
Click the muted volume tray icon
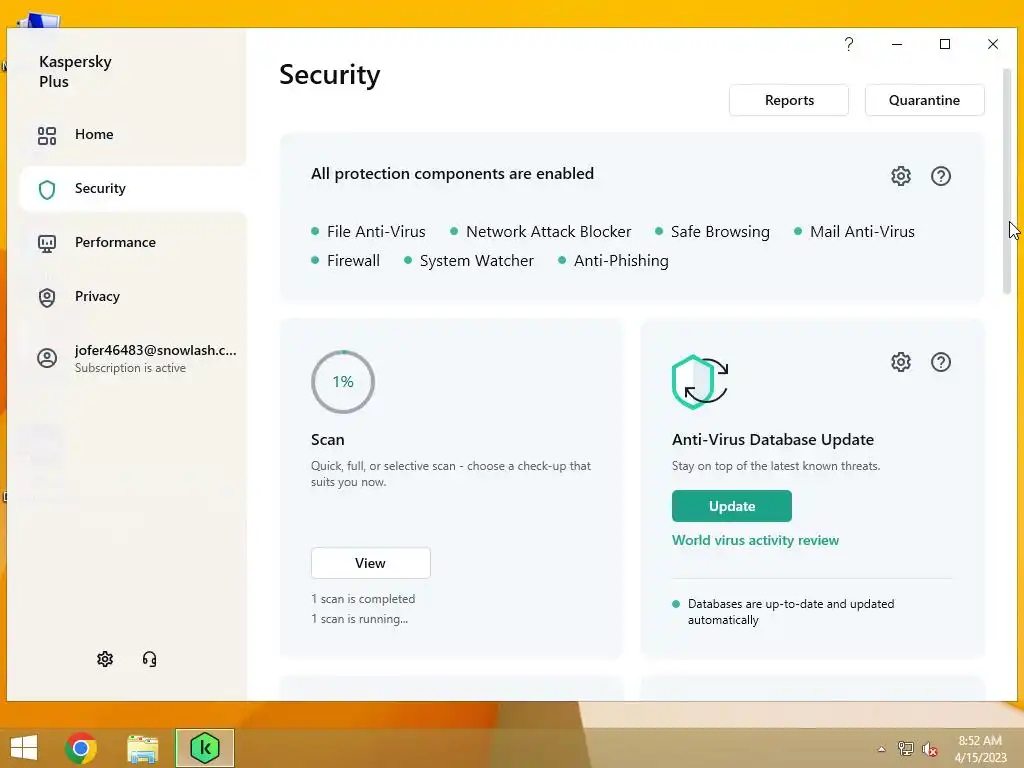[930, 749]
